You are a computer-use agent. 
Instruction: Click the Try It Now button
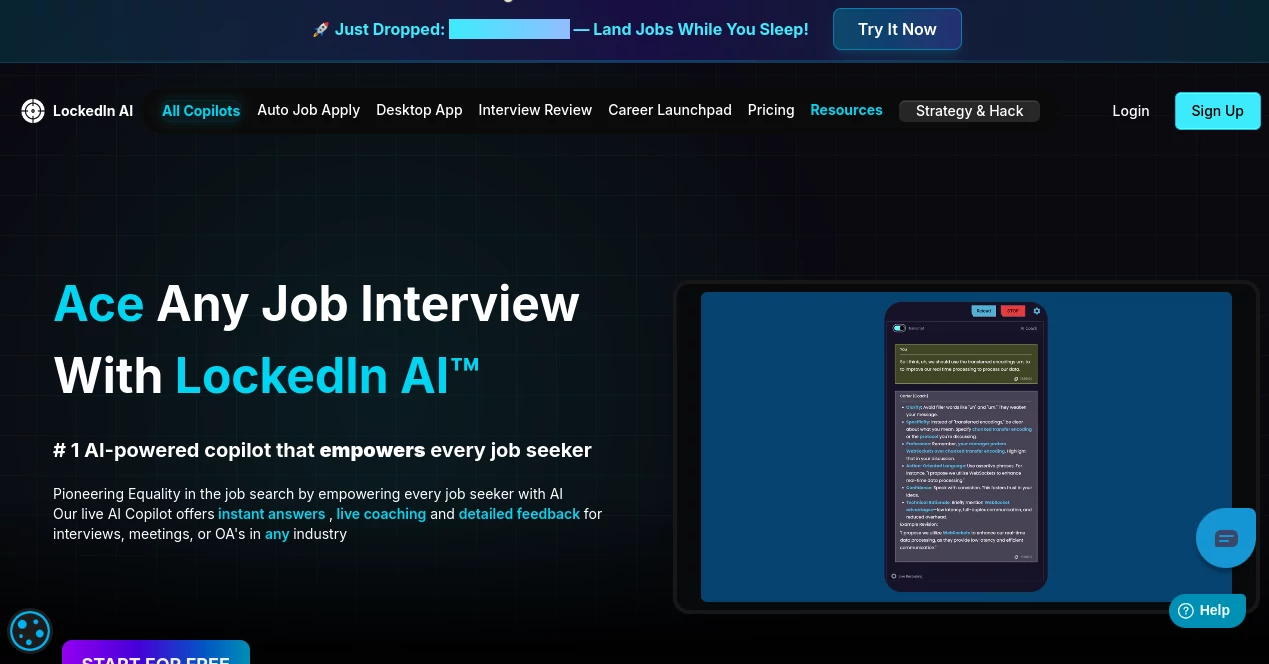[897, 29]
